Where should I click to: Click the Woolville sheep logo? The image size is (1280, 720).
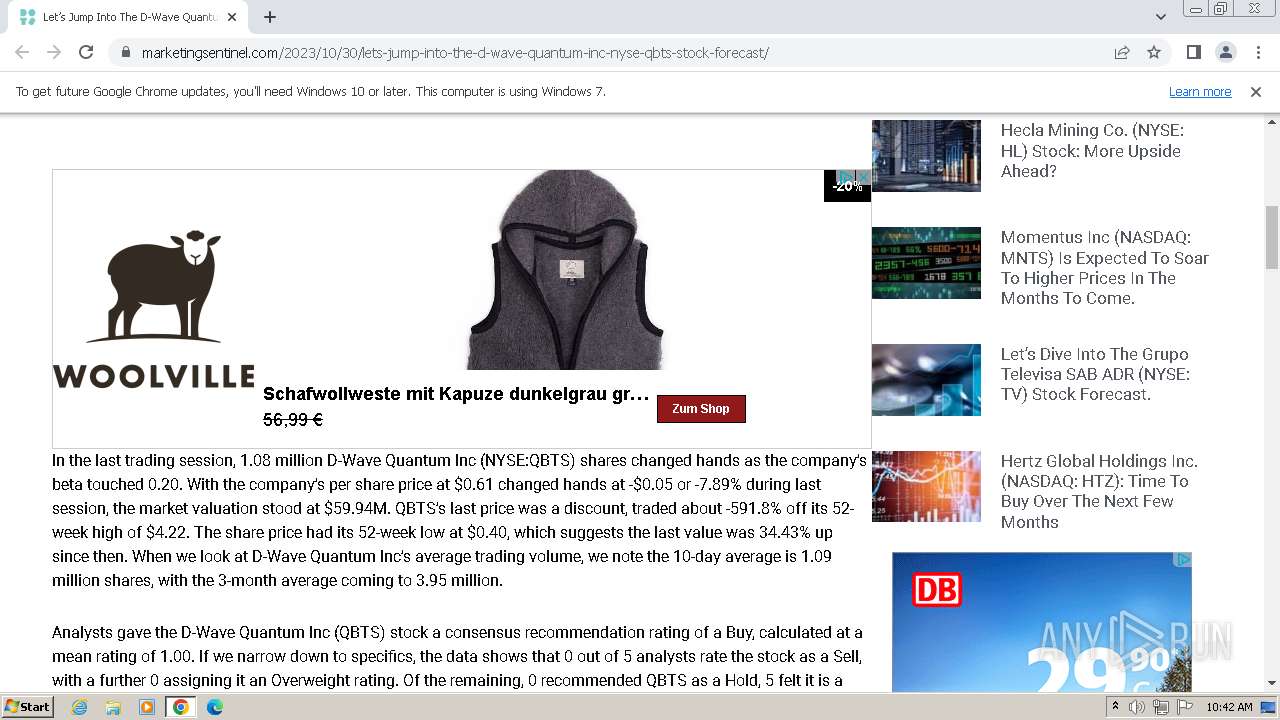pos(154,308)
